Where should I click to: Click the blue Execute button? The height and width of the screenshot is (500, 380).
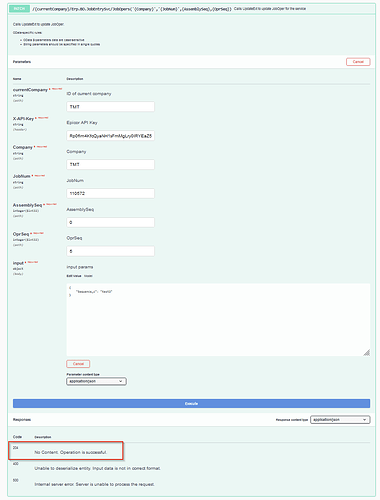(191, 403)
